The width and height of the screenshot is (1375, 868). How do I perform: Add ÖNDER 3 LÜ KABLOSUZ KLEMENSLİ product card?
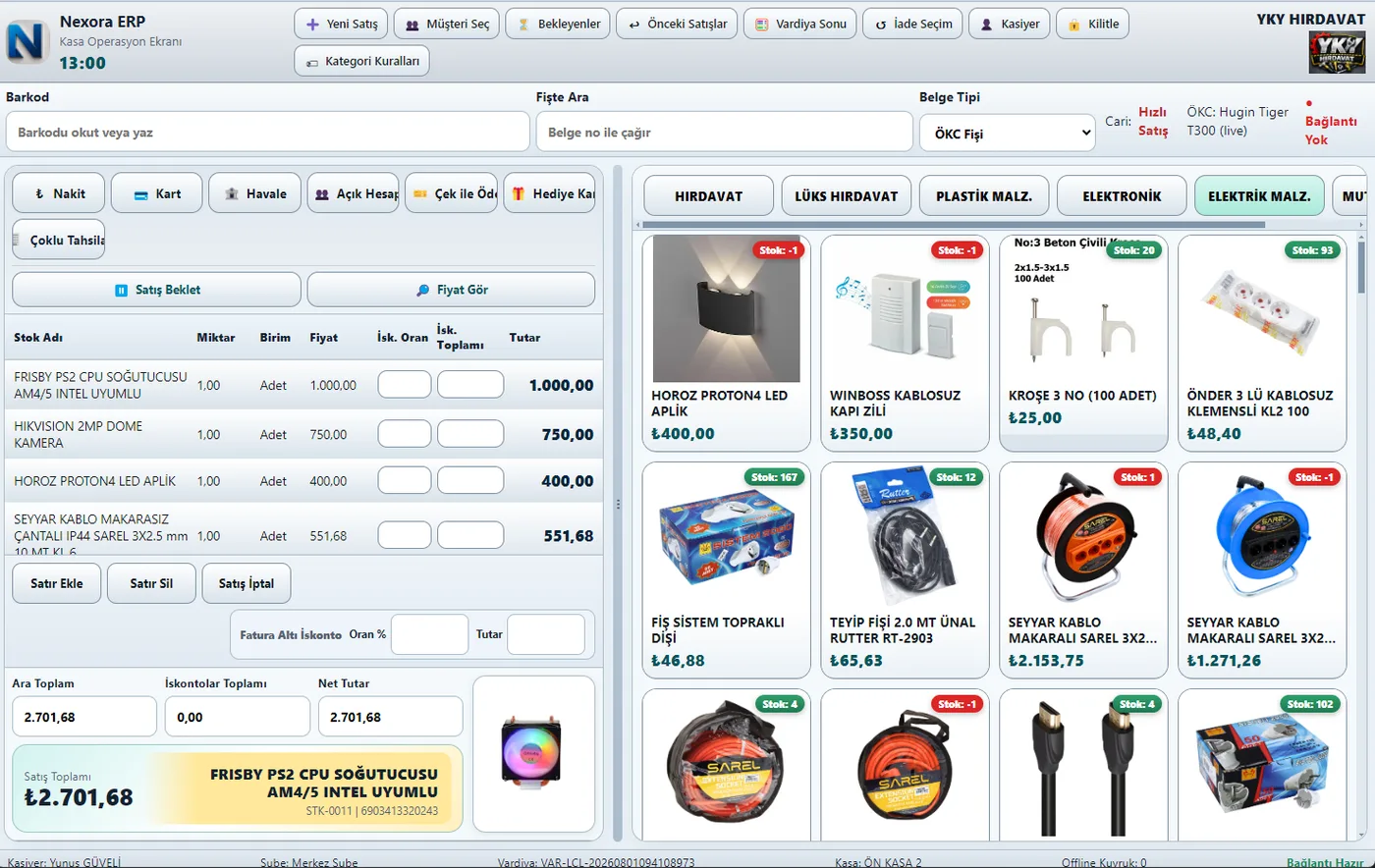click(x=1263, y=343)
